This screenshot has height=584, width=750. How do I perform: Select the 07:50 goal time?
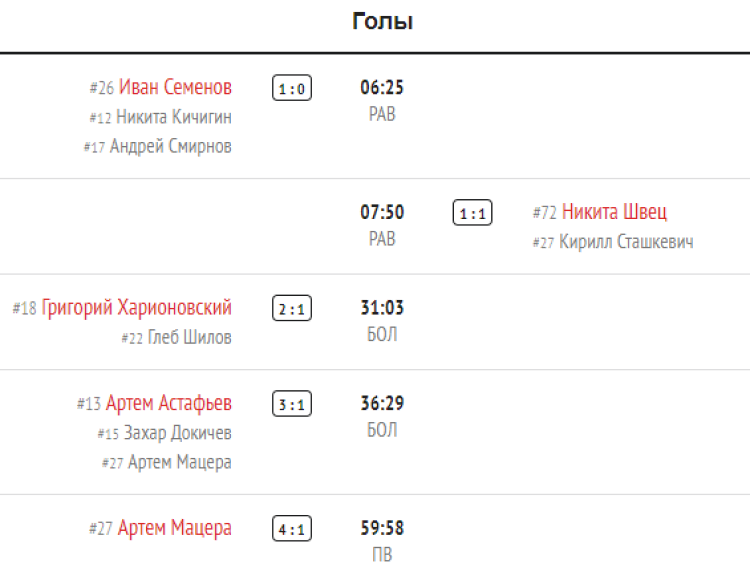coord(382,212)
